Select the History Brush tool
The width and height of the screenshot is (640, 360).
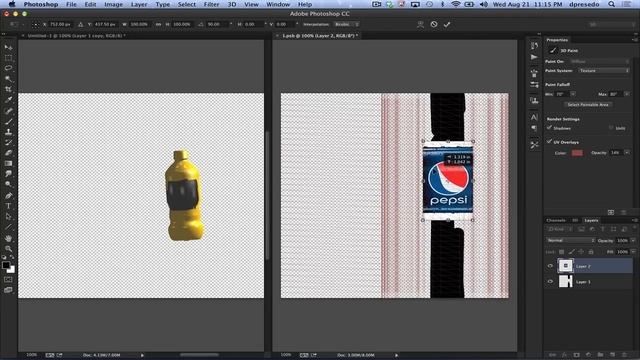[8, 142]
